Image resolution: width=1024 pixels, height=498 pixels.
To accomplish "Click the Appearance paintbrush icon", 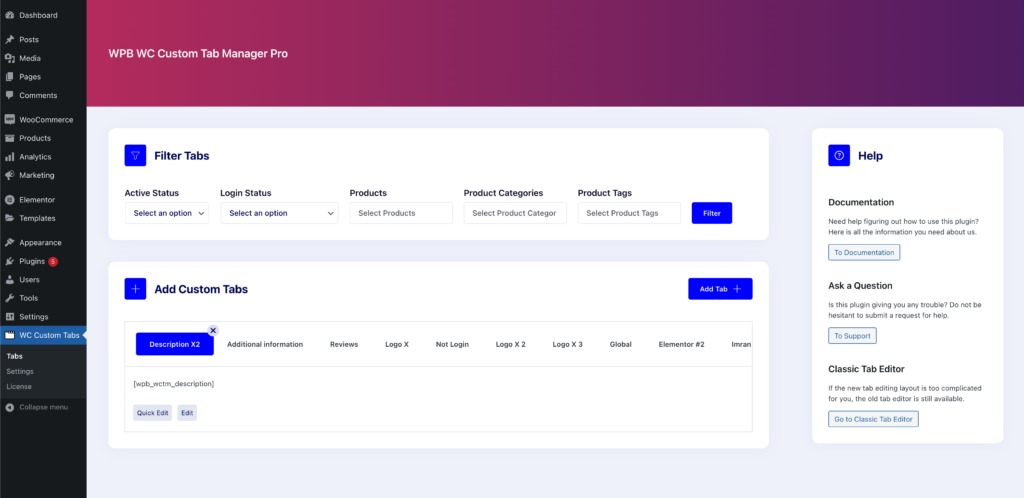I will [9, 242].
